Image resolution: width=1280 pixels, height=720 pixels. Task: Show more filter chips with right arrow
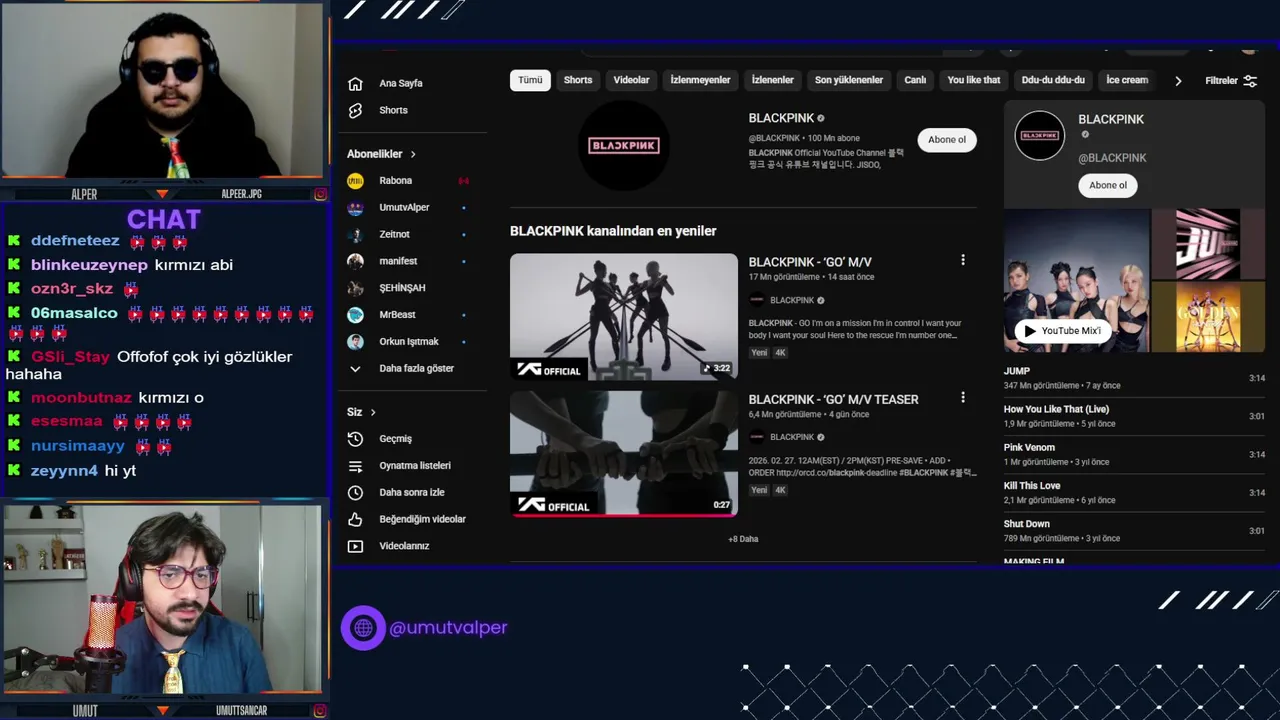(x=1178, y=81)
